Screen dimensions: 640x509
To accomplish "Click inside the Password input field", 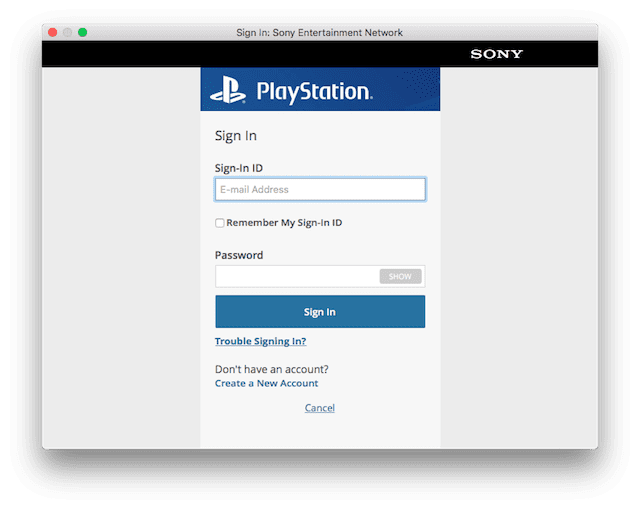I will click(296, 276).
